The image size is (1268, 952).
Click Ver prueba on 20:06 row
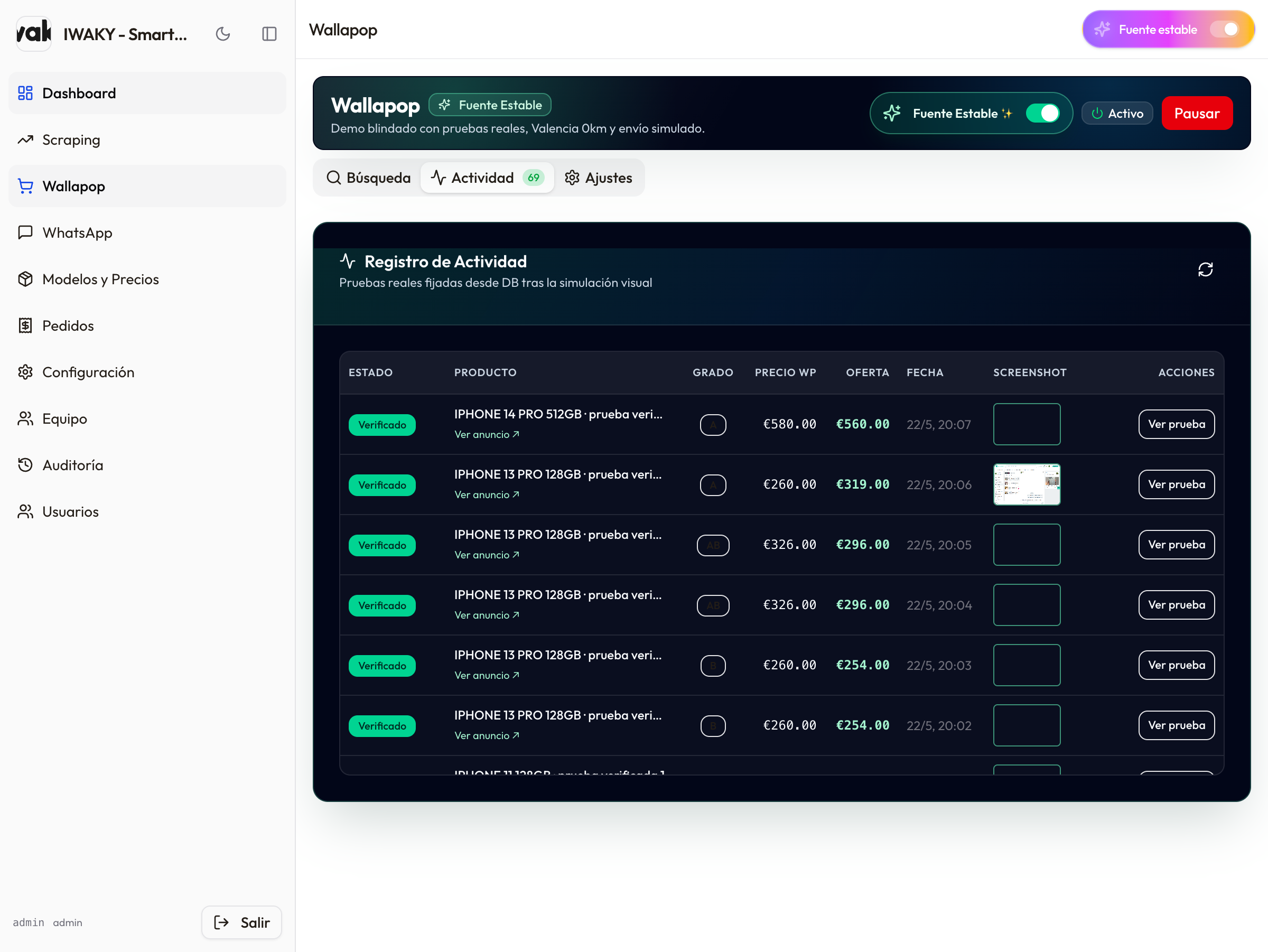pyautogui.click(x=1176, y=484)
